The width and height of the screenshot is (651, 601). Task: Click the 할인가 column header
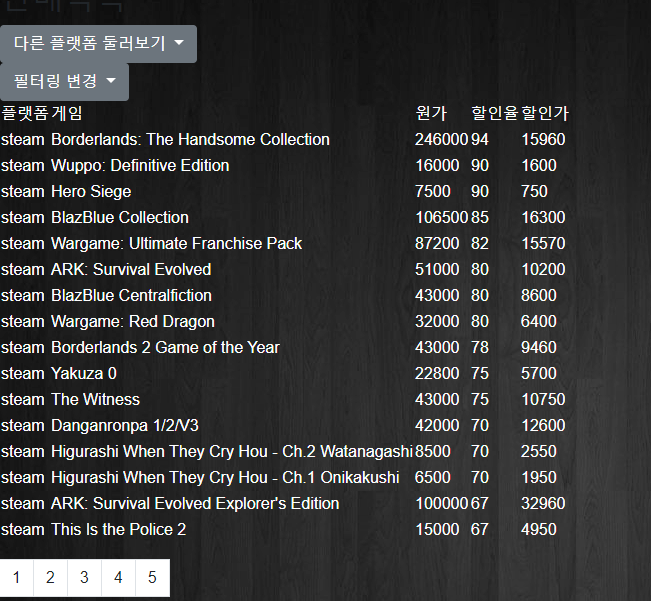pyautogui.click(x=545, y=113)
